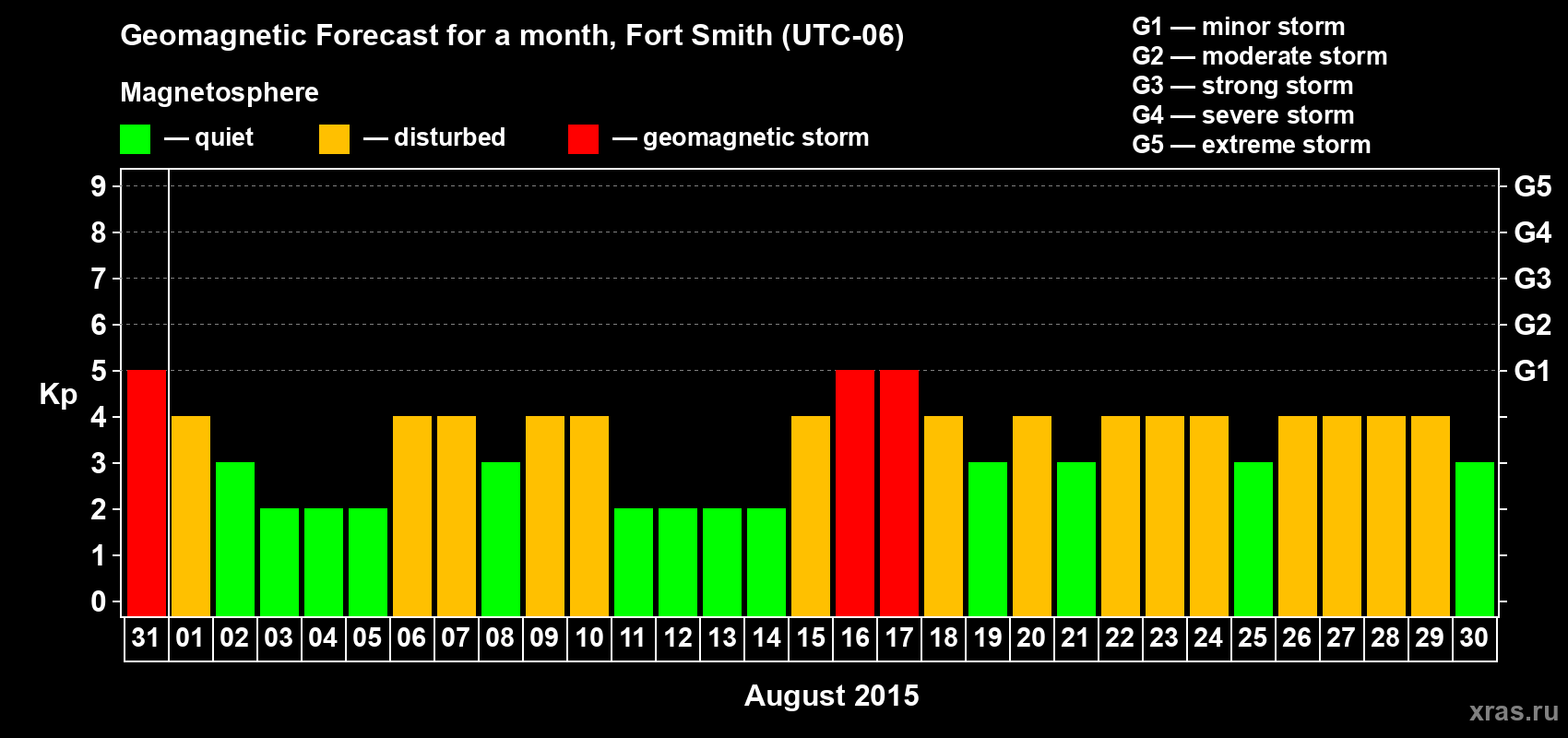Click the 'G2 — moderate storm' legend line
Viewport: 1568px width, 738px height.
click(1260, 56)
